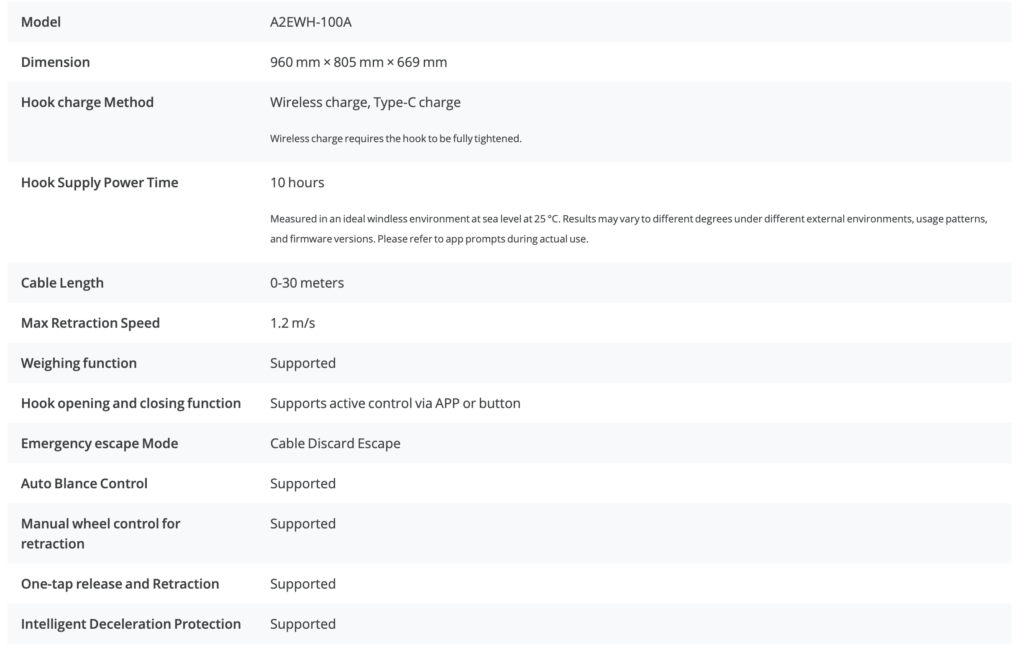The height and width of the screenshot is (653, 1024).
Task: Click the Hook Supply Power Time label
Action: coord(99,182)
